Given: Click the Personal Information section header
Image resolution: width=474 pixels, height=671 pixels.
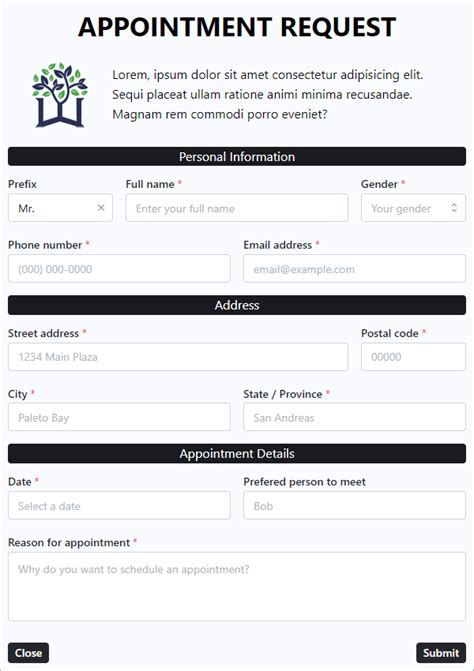Looking at the screenshot, I should (x=237, y=157).
